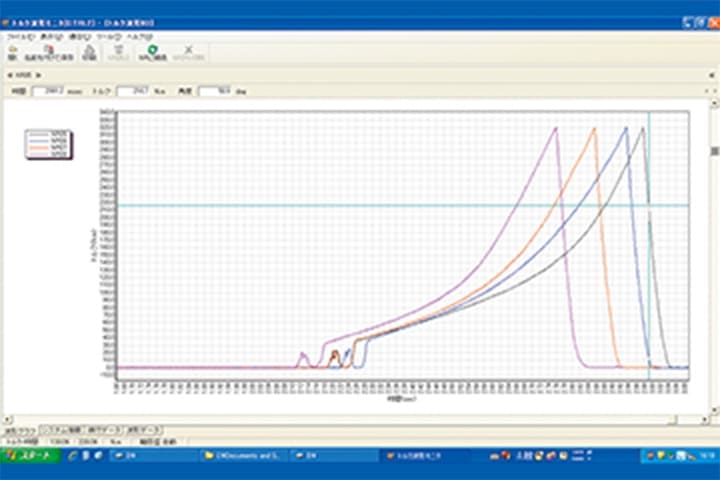
Task: Click the grayed-out X toolbar icon
Action: 190,52
